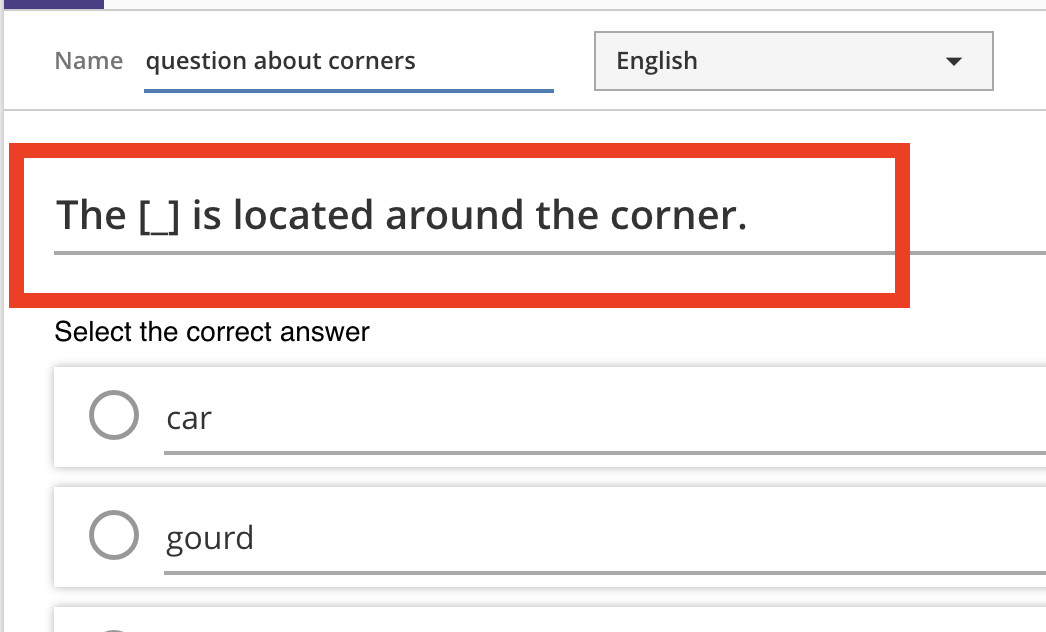Click the purple tab at top left
This screenshot has height=632, width=1046.
tap(52, 4)
